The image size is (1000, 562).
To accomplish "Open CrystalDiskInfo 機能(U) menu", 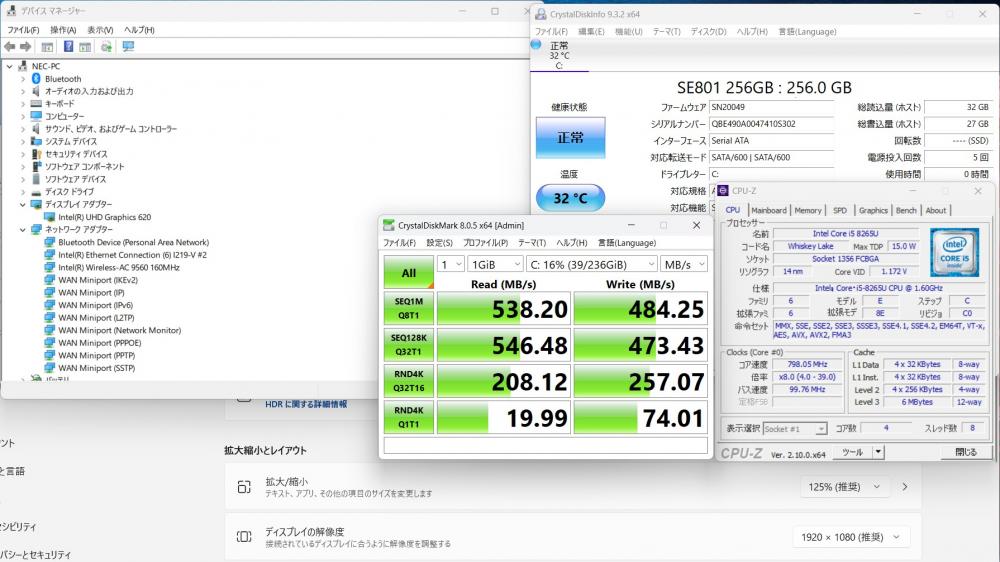I will pyautogui.click(x=629, y=31).
